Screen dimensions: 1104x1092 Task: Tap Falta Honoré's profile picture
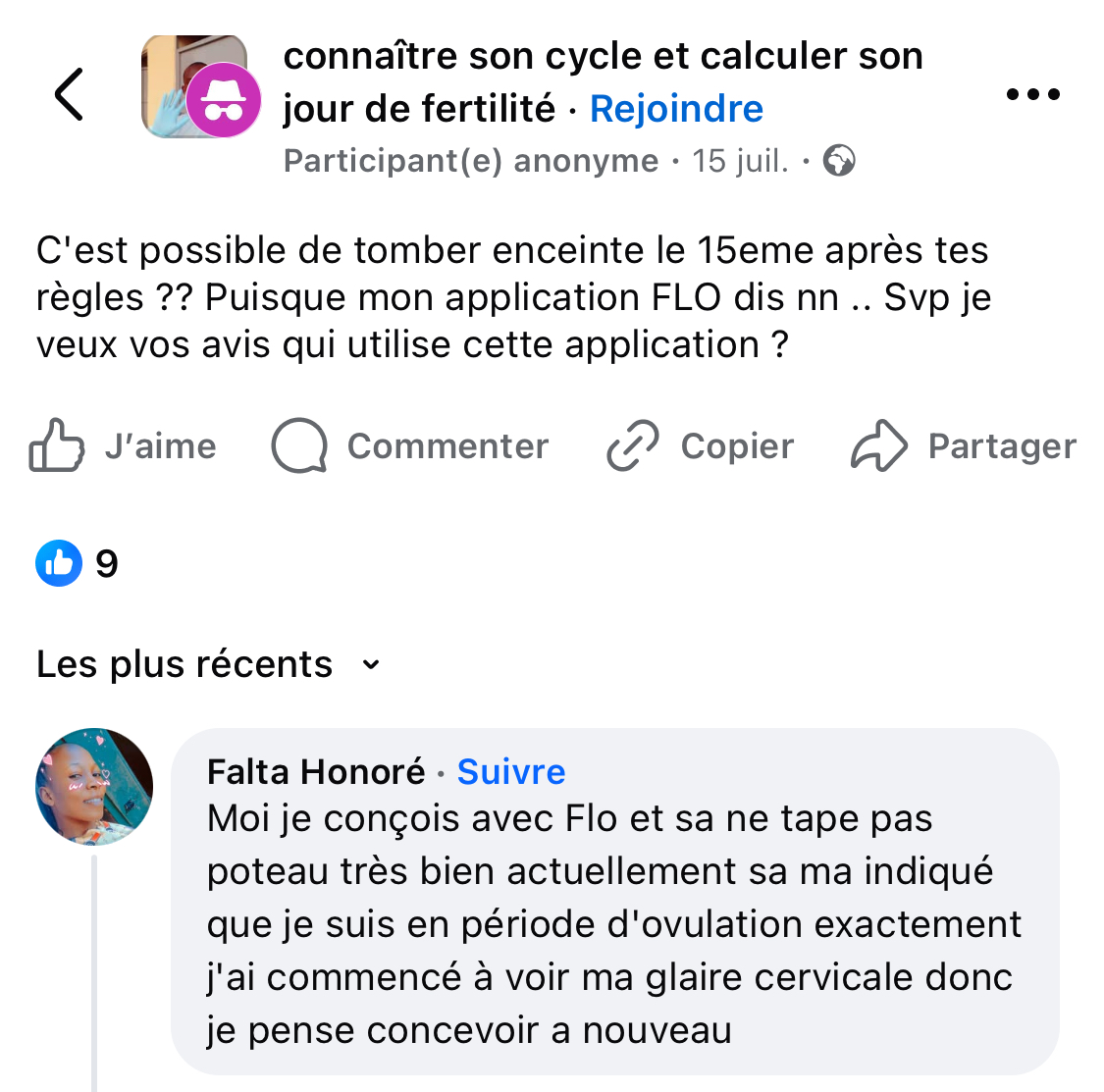coord(94,787)
